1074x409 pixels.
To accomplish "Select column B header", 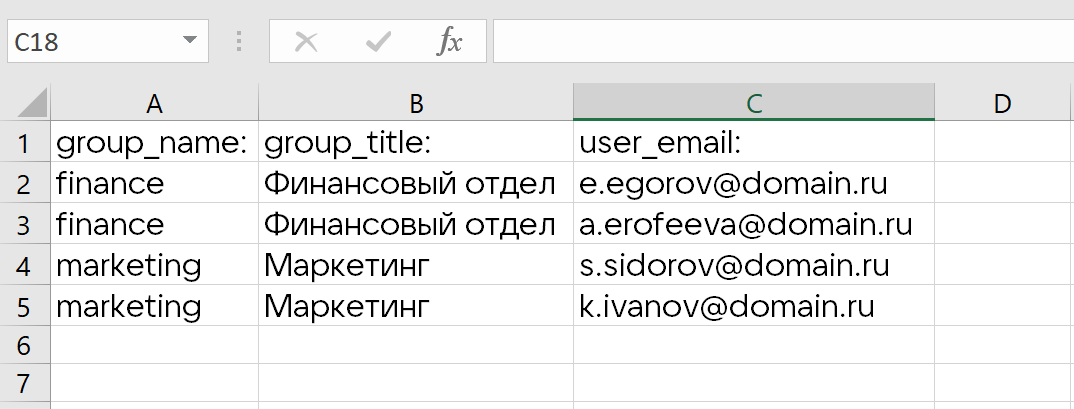I will pyautogui.click(x=416, y=103).
